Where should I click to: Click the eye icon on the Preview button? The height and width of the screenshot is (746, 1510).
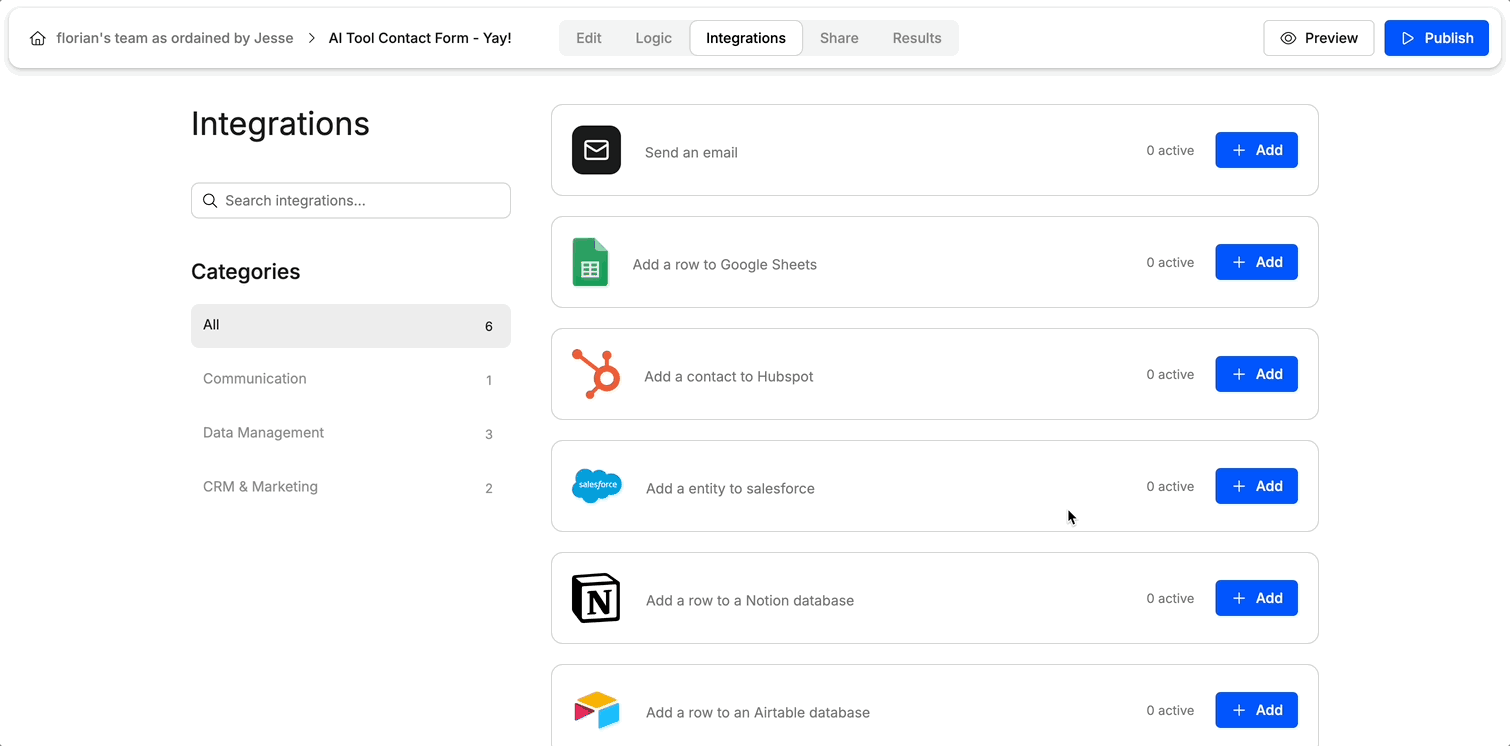tap(1289, 37)
